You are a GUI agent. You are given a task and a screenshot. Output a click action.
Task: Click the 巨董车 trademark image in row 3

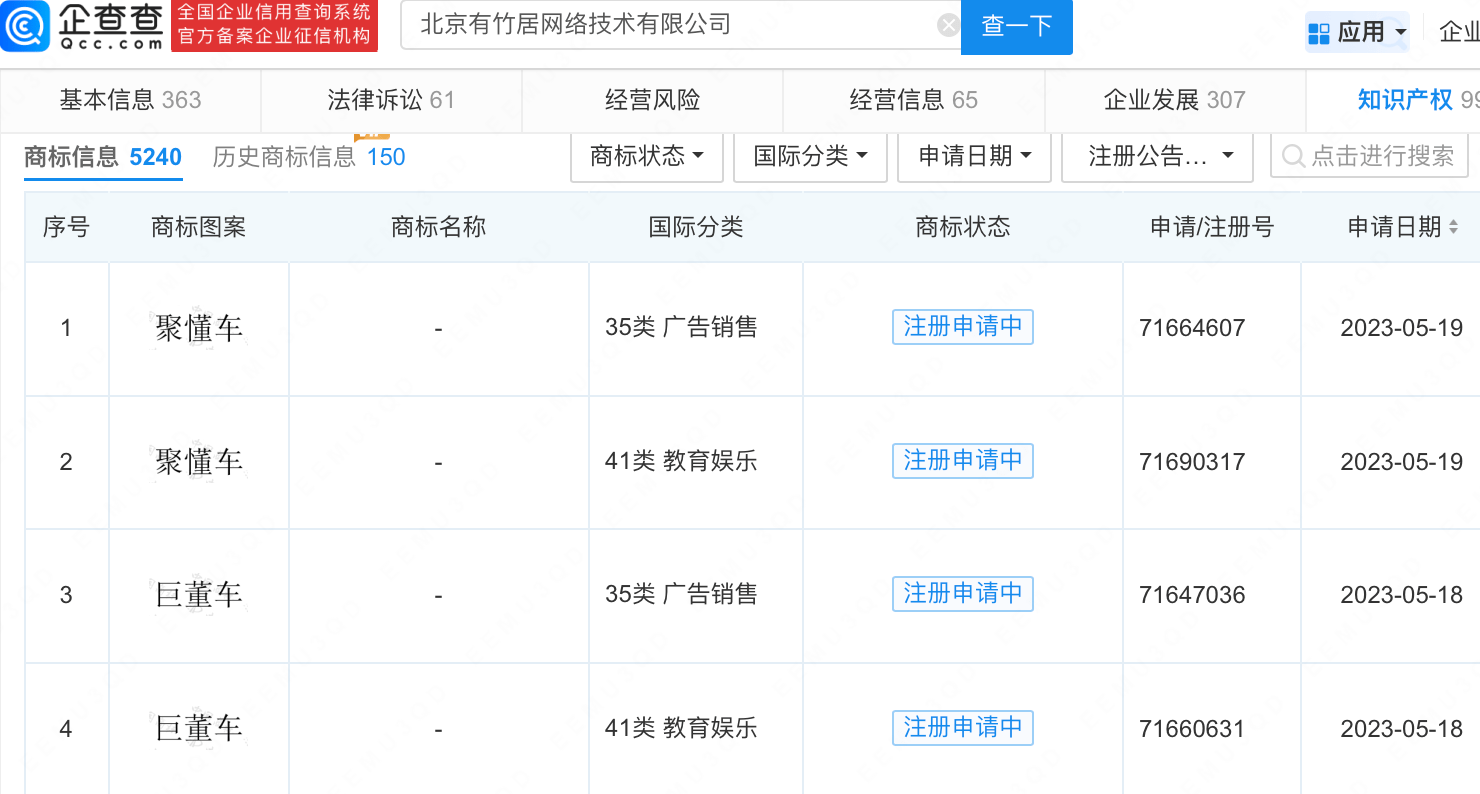pyautogui.click(x=199, y=595)
